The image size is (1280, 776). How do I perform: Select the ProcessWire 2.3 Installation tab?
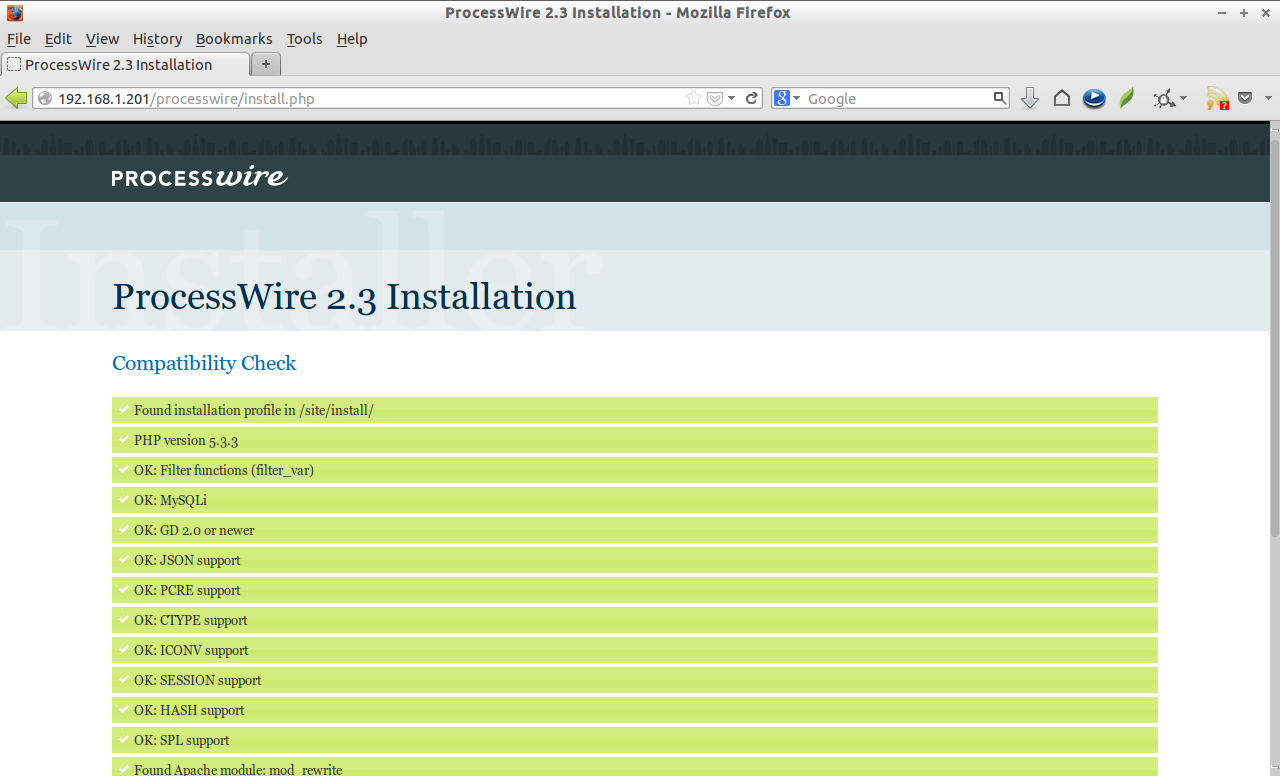pos(124,65)
